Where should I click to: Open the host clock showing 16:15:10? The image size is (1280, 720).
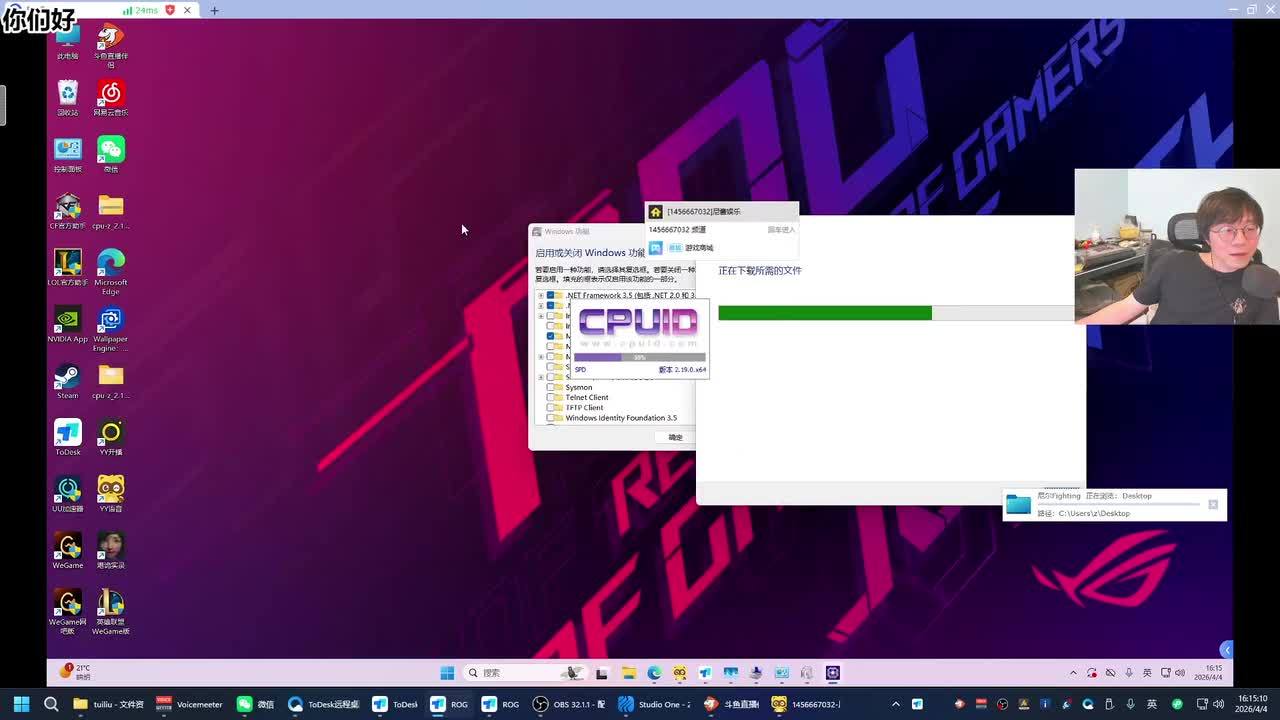pos(1253,704)
